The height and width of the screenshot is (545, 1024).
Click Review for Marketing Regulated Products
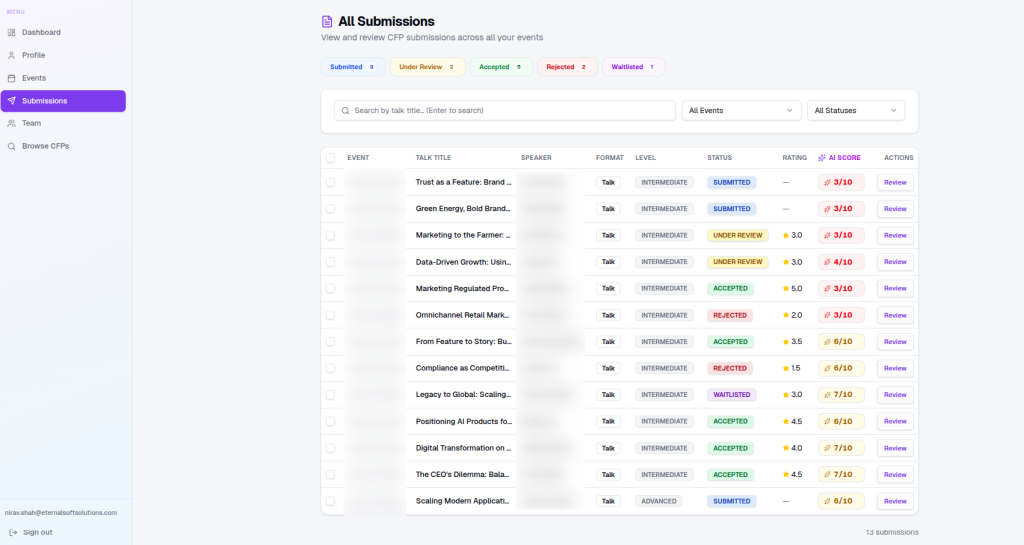[895, 288]
